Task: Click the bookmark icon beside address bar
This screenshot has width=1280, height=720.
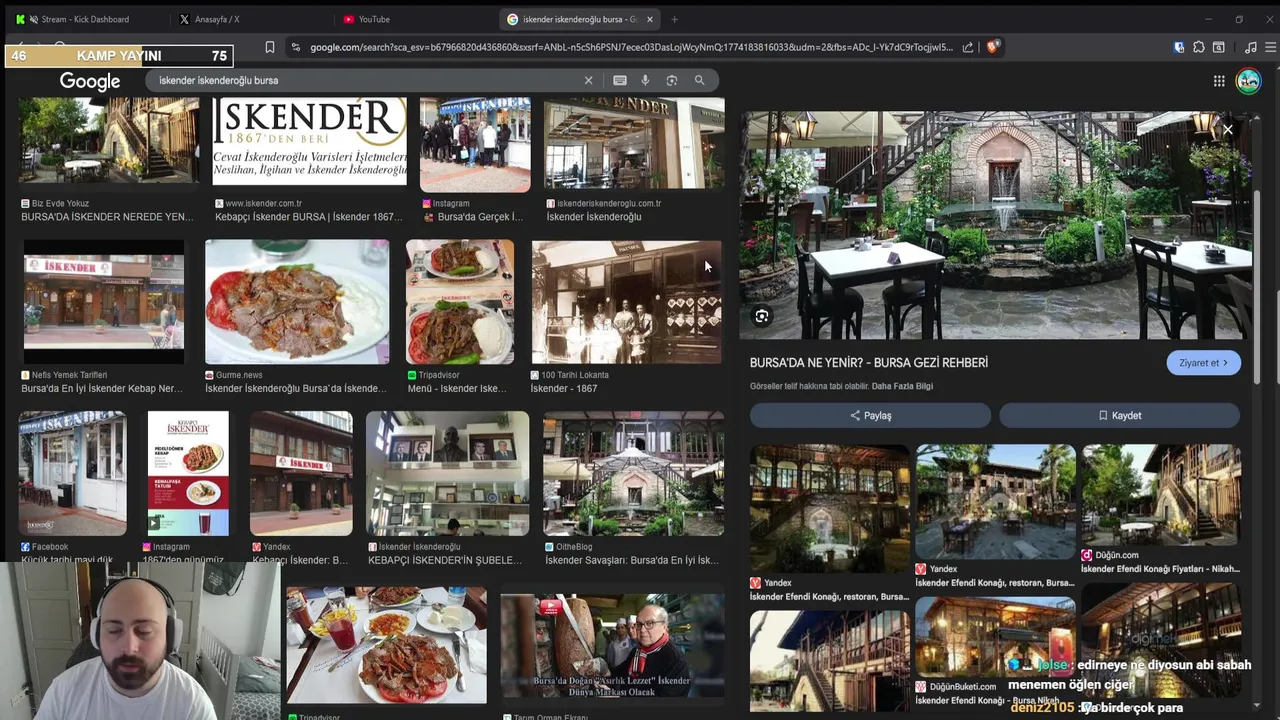Action: (x=270, y=47)
